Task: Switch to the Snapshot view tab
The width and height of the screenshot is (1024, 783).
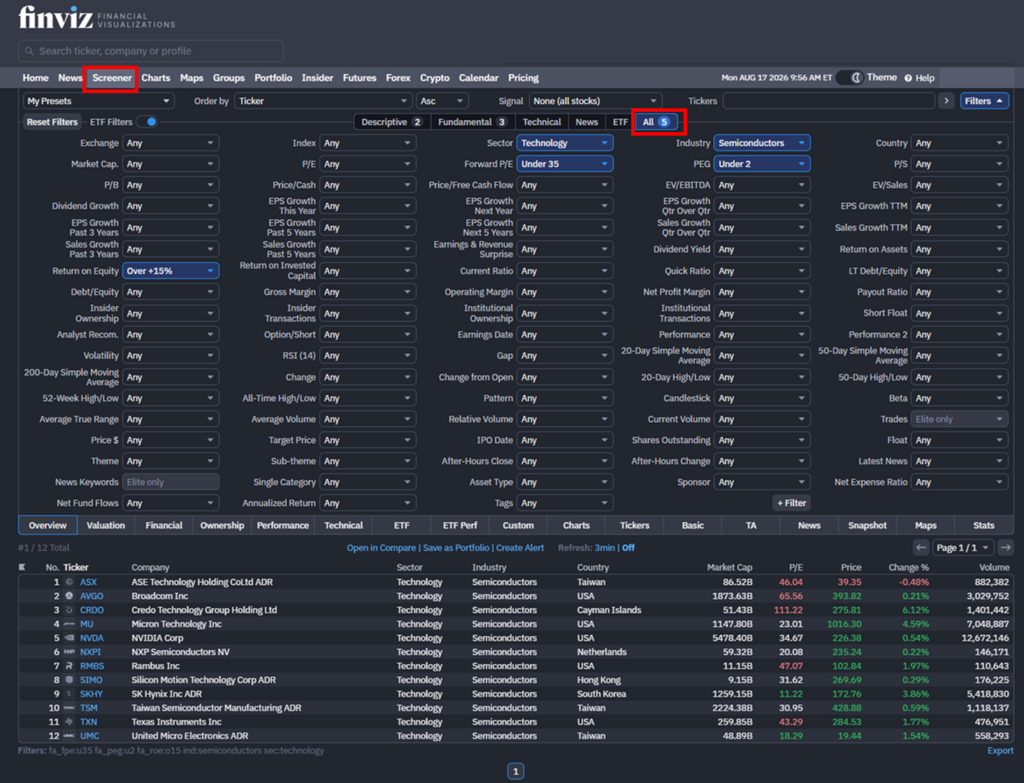Action: 867,525
